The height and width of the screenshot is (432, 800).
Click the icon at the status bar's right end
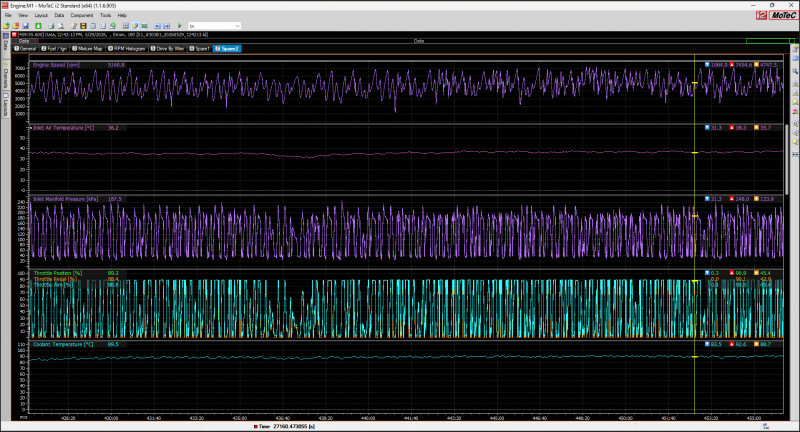click(765, 426)
